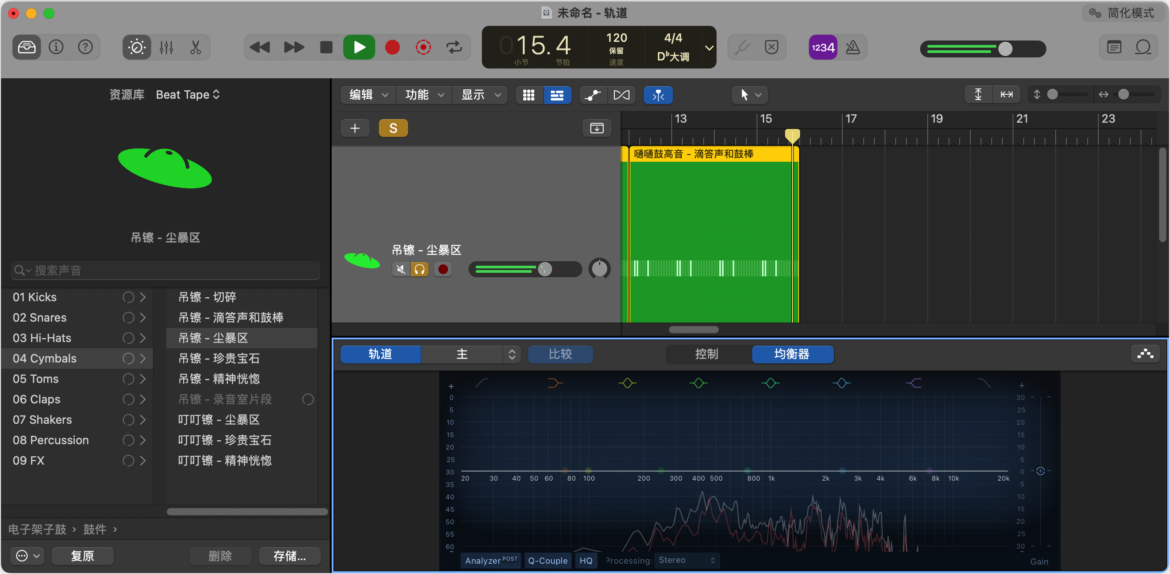Toggle the Library button in the control bar
Screen dimensions: 1170x574
(x=26, y=47)
